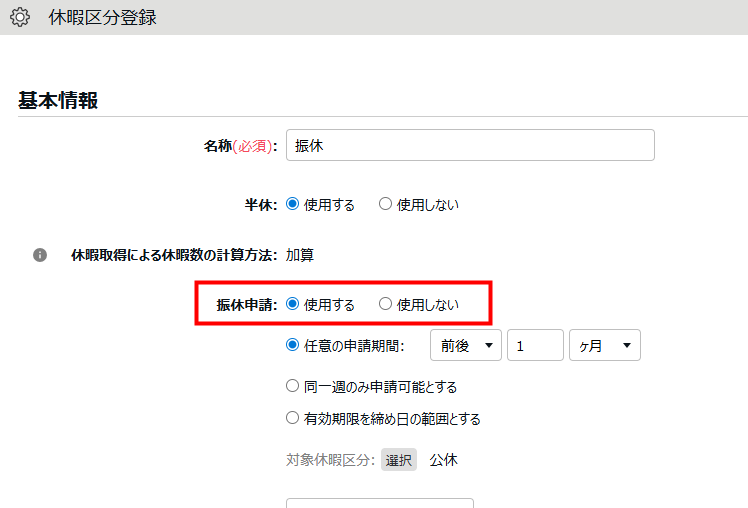The width and height of the screenshot is (748, 508).
Task: Select 使用しない for 振休申請
Action: point(385,304)
